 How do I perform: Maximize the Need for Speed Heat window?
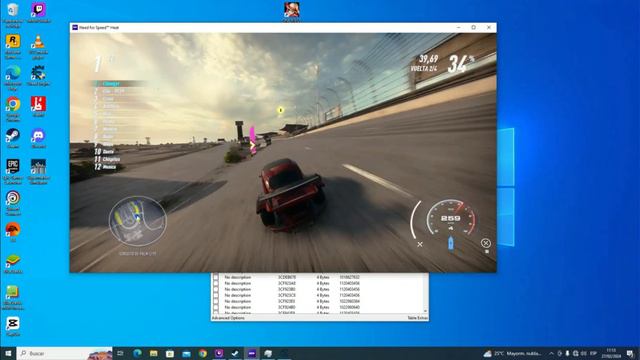[473, 27]
